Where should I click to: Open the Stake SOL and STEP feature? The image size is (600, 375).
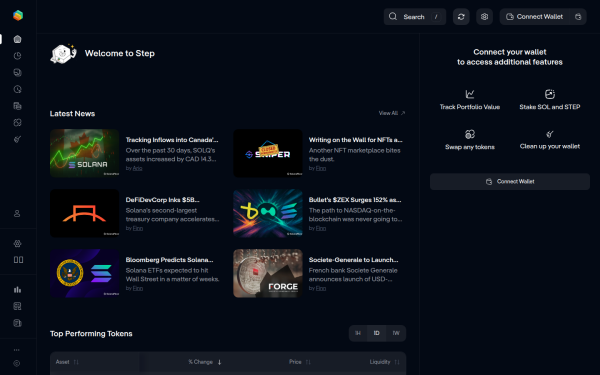pyautogui.click(x=549, y=99)
